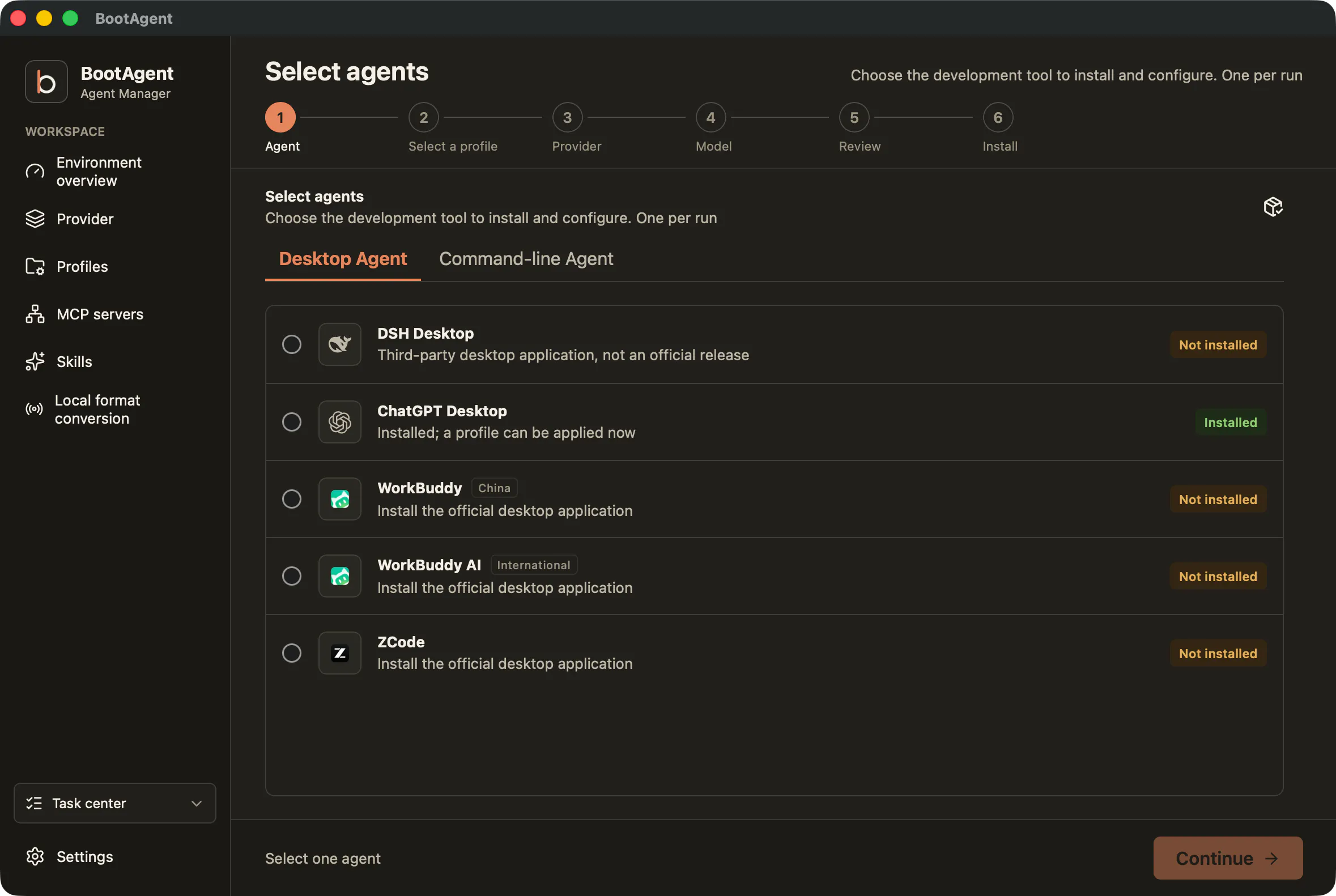Screen dimensions: 1336x896
Task: Click the Task center label
Action: 88,803
